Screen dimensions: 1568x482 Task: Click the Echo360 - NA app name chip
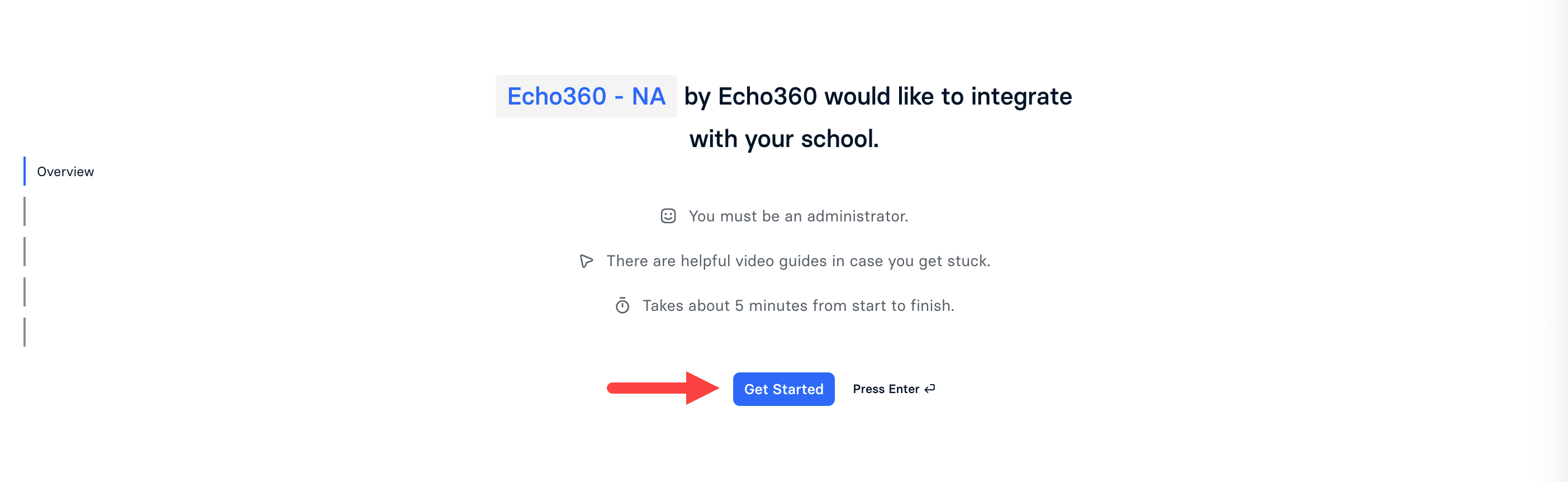click(586, 96)
